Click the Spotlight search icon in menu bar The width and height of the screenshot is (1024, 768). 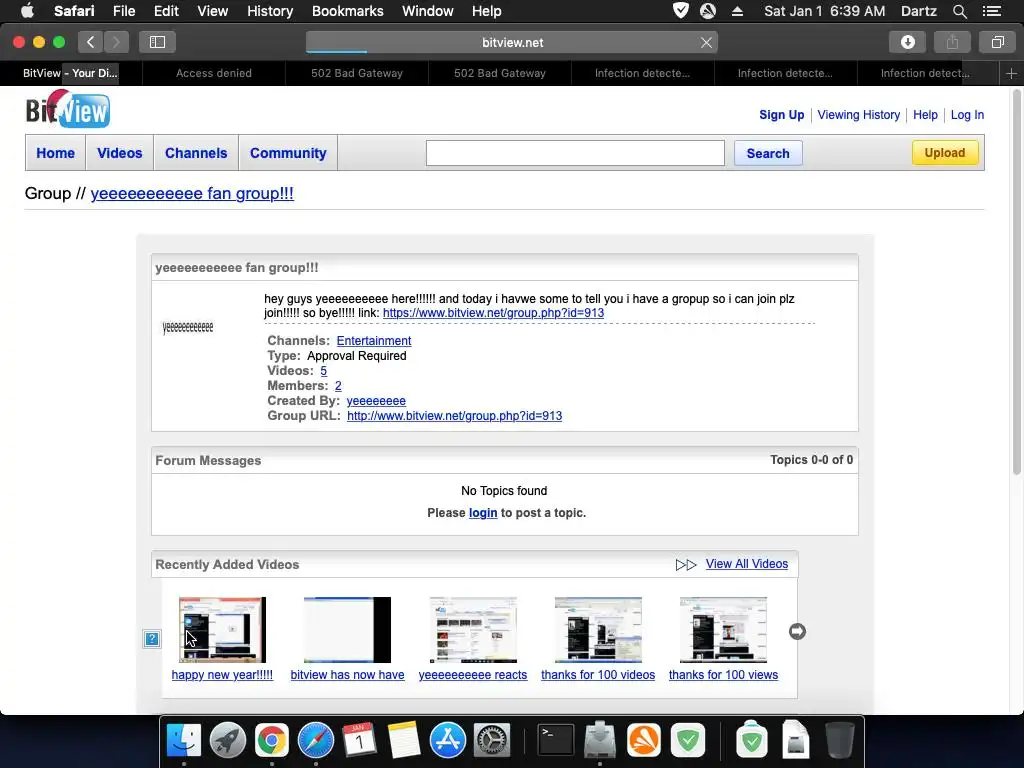click(x=959, y=11)
